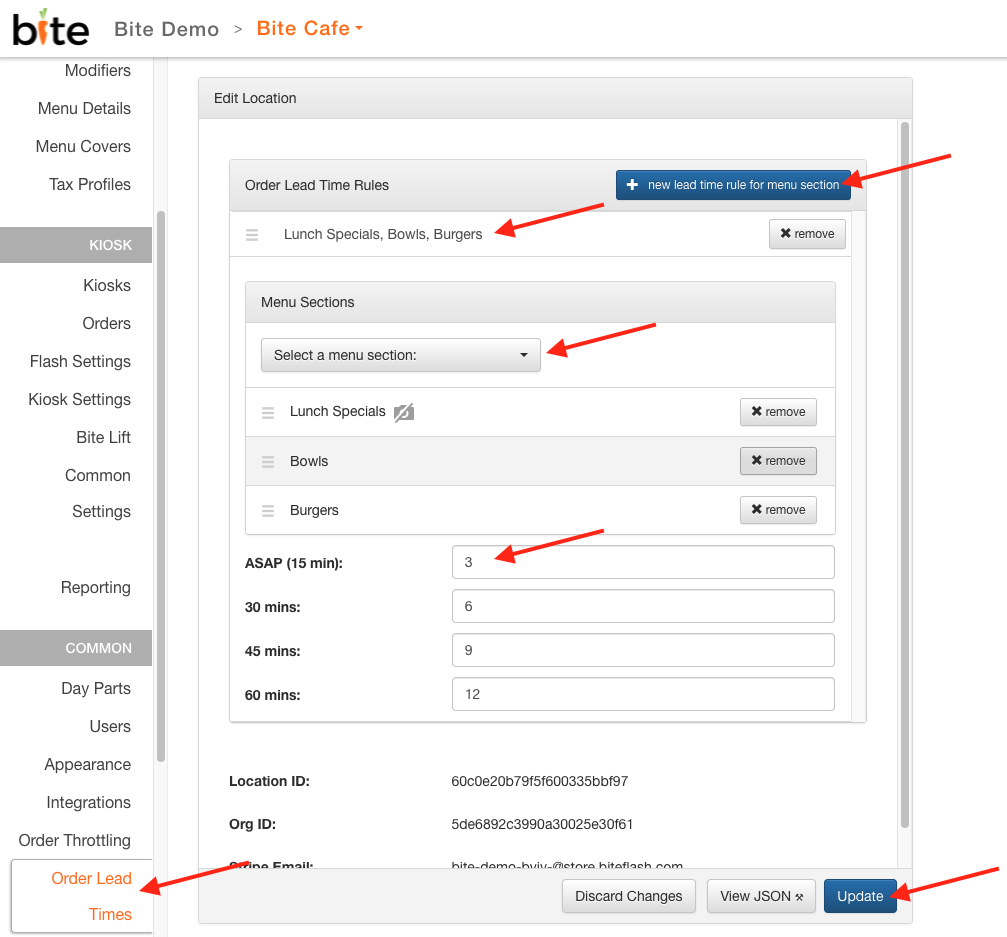Screen dimensions: 1007x937
Task: Click the bite carrot logo
Action: pyautogui.click(x=51, y=28)
